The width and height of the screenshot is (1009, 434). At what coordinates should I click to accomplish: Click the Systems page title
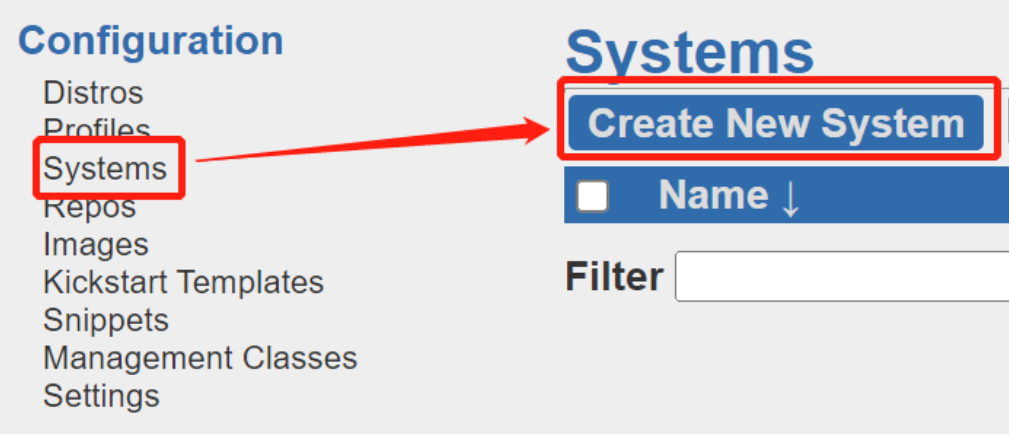click(x=689, y=52)
